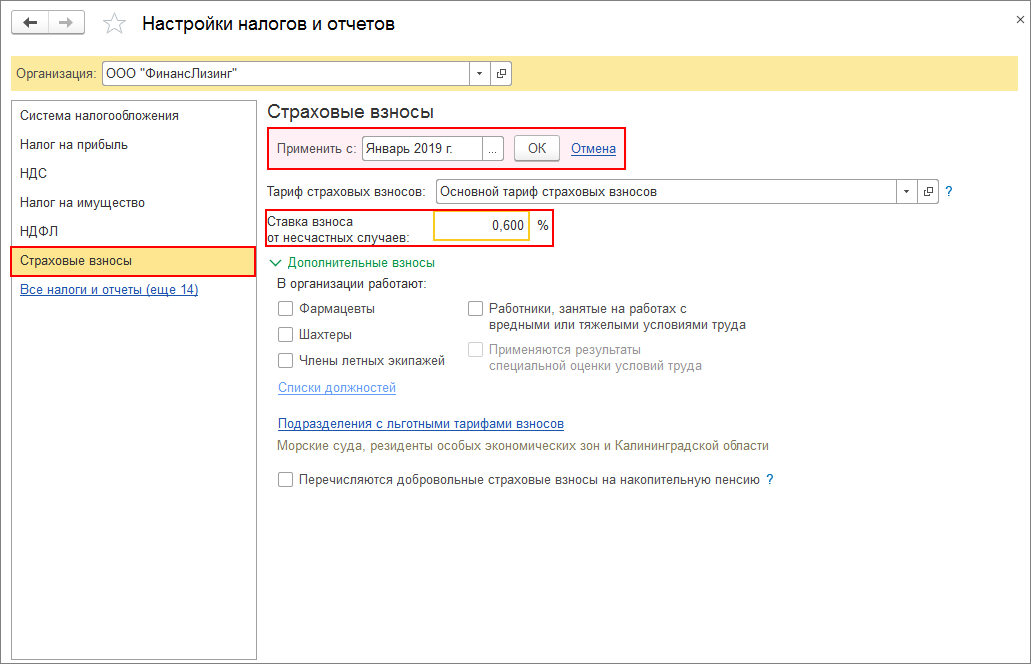Check the 'Шахтеры' option
The width and height of the screenshot is (1031, 664).
coord(286,335)
